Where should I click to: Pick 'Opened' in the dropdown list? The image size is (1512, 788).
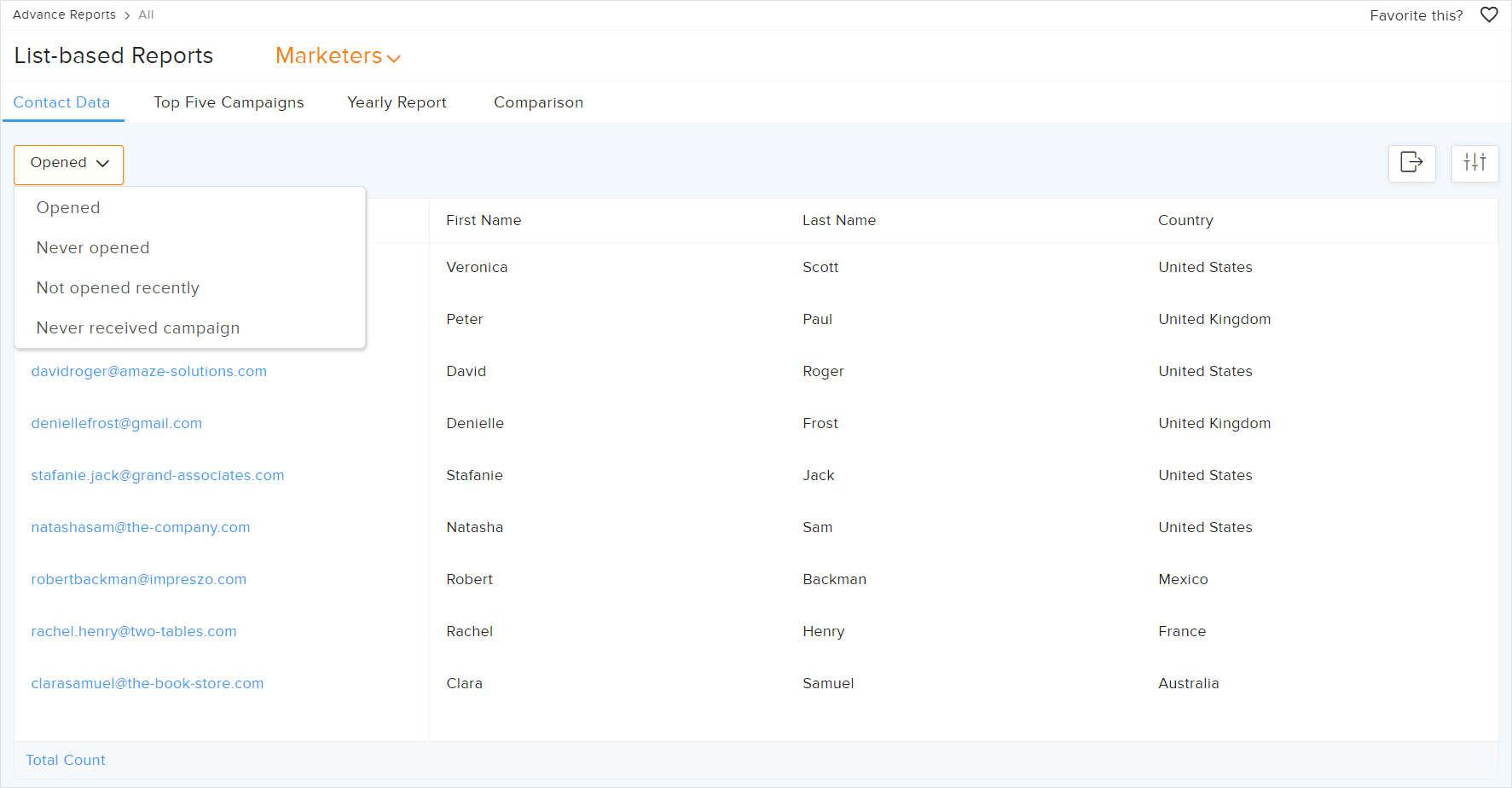click(68, 208)
